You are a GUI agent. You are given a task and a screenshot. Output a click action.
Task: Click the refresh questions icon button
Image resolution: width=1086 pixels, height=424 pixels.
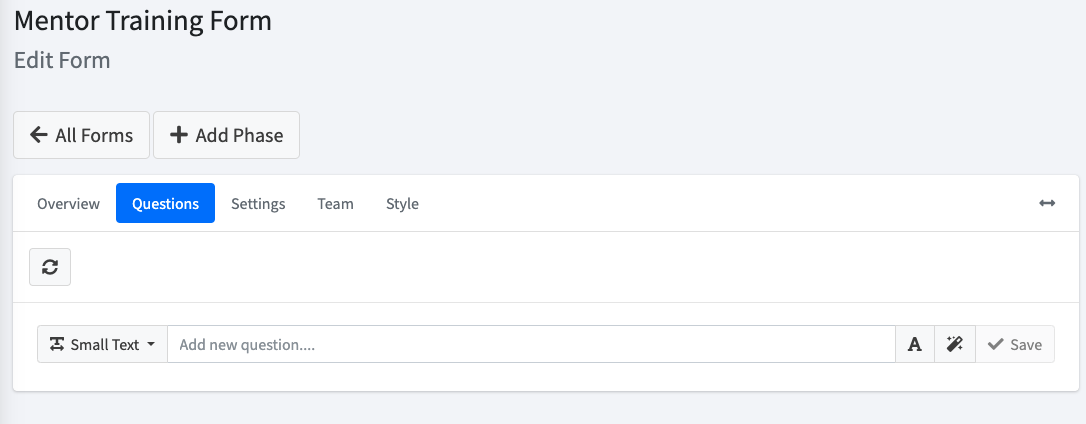point(50,267)
